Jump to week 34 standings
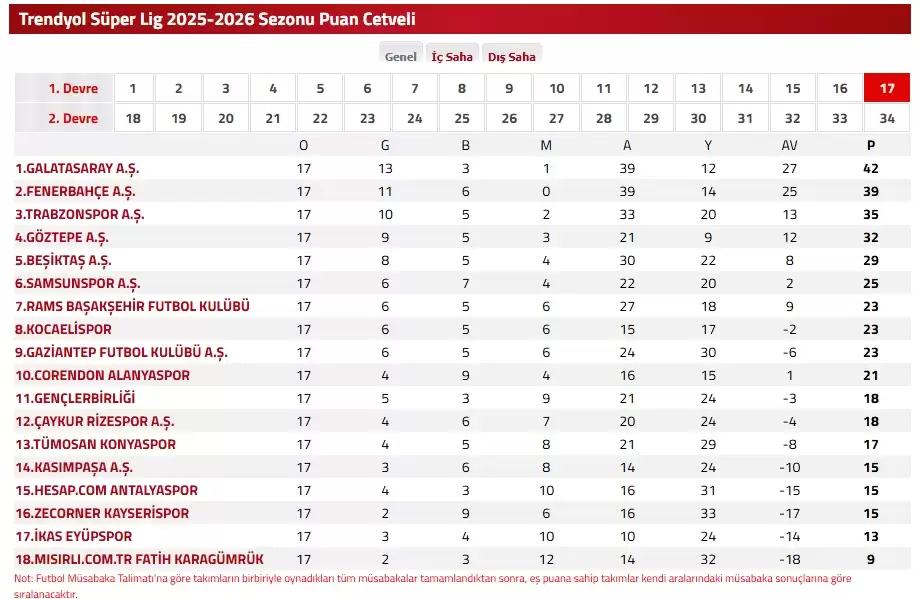Viewport: 920px width, 599px height. 886,118
